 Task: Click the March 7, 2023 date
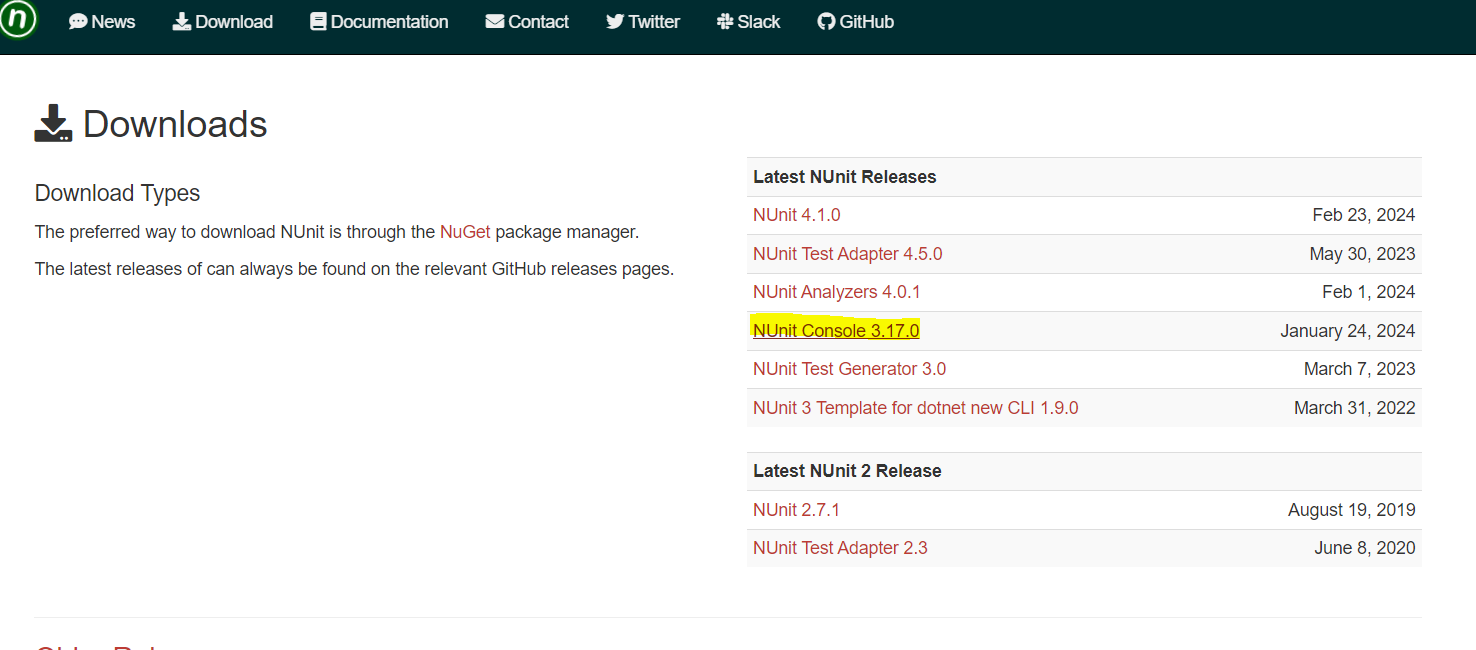pos(1360,369)
